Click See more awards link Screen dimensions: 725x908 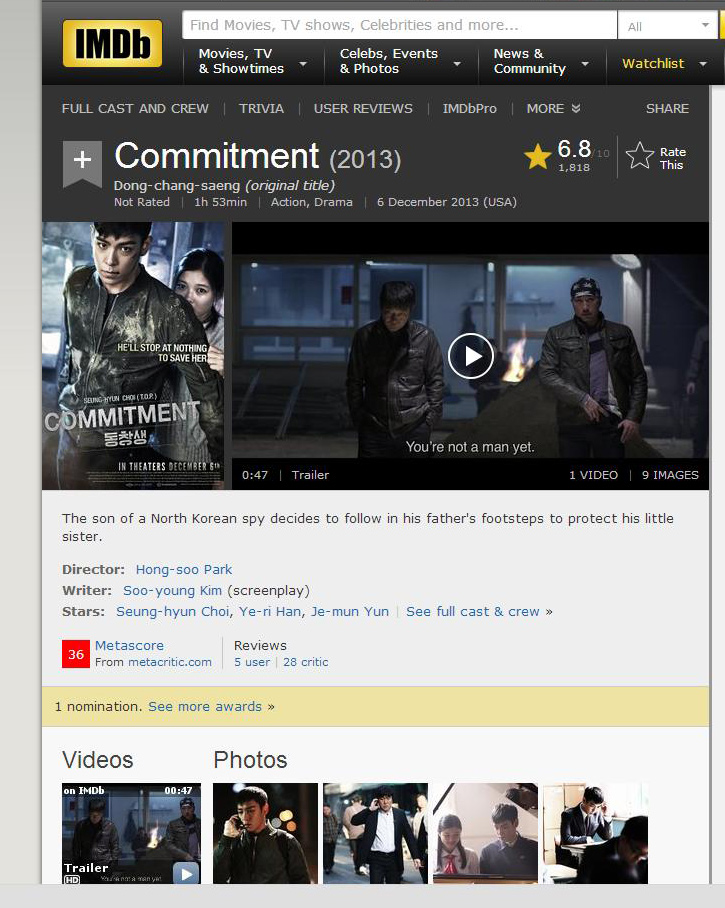205,706
